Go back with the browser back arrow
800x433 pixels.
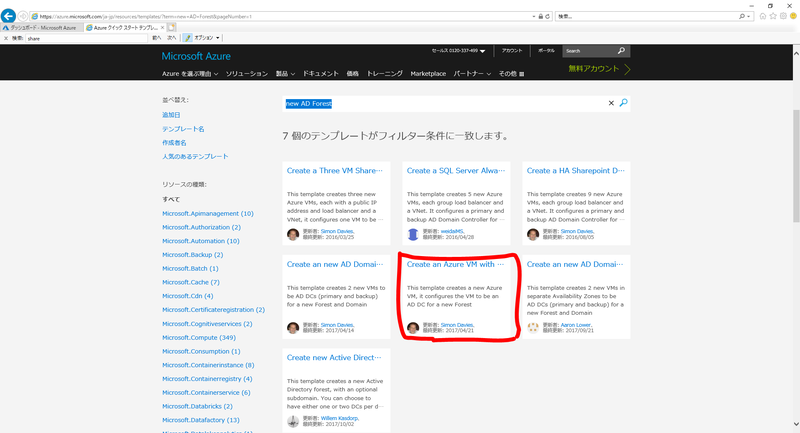pyautogui.click(x=8, y=16)
